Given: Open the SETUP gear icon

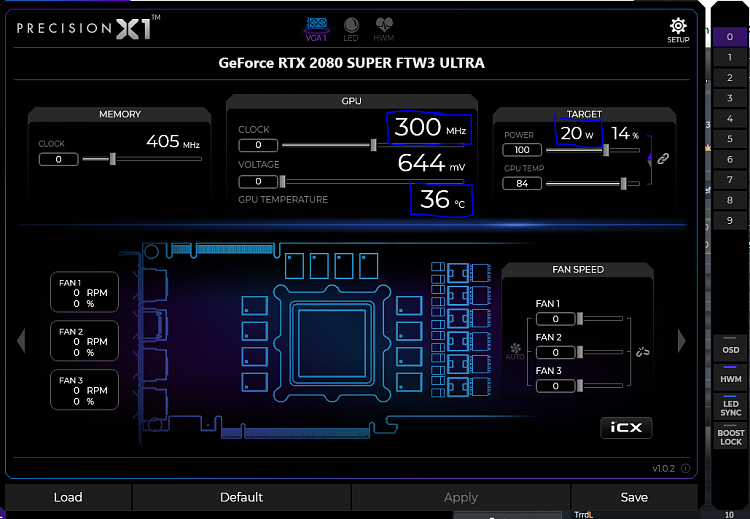Looking at the screenshot, I should pyautogui.click(x=678, y=30).
